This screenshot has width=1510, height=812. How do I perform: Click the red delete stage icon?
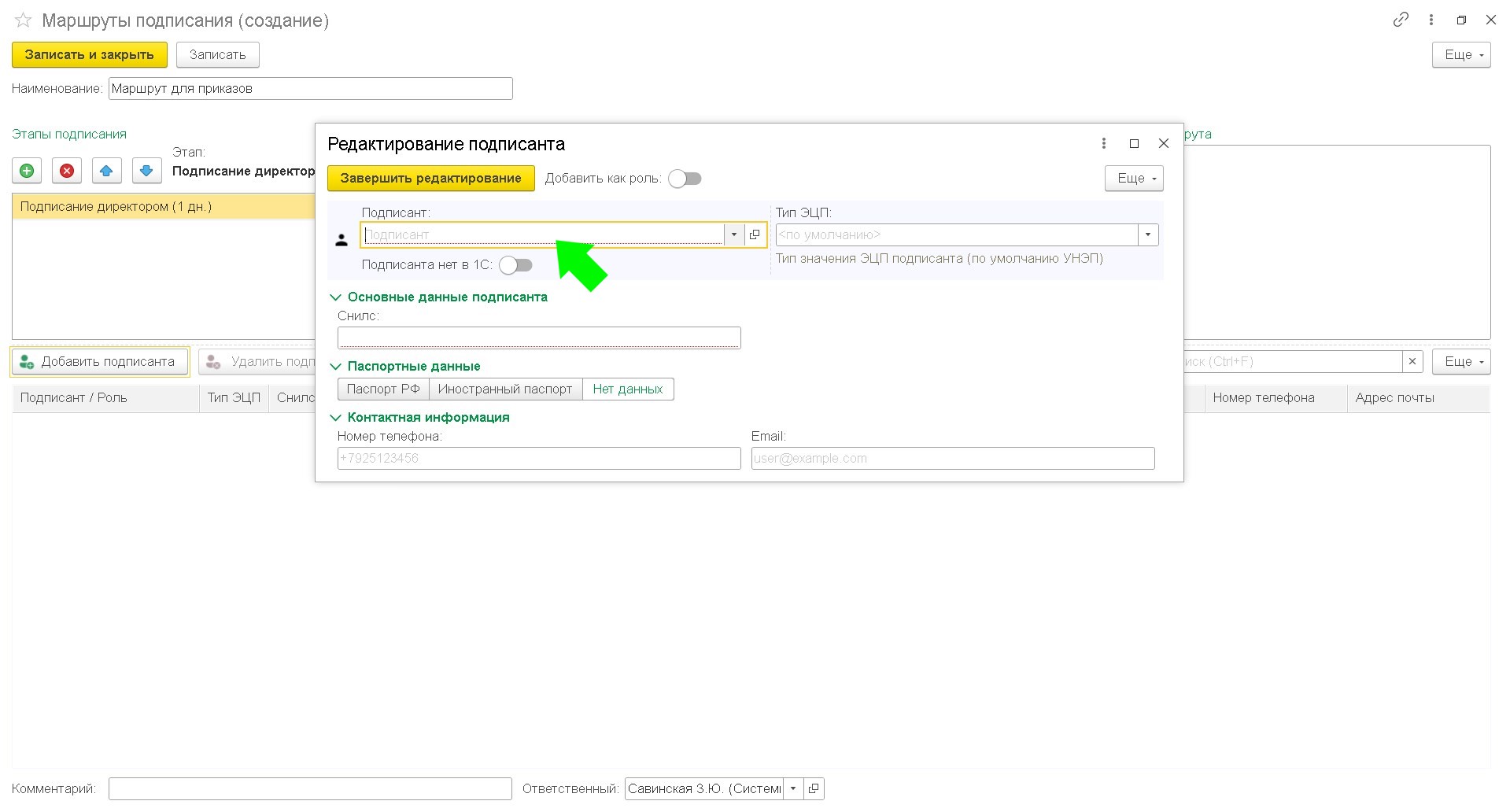[x=67, y=171]
